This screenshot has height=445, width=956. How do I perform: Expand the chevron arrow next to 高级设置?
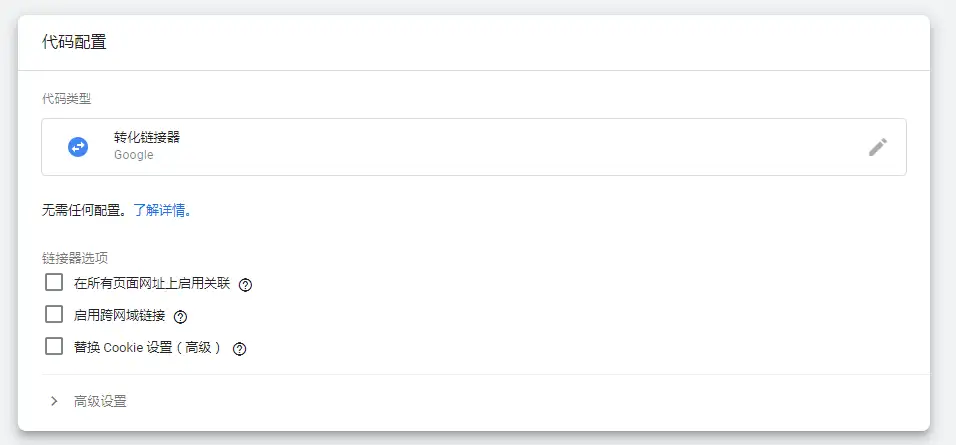tap(54, 401)
